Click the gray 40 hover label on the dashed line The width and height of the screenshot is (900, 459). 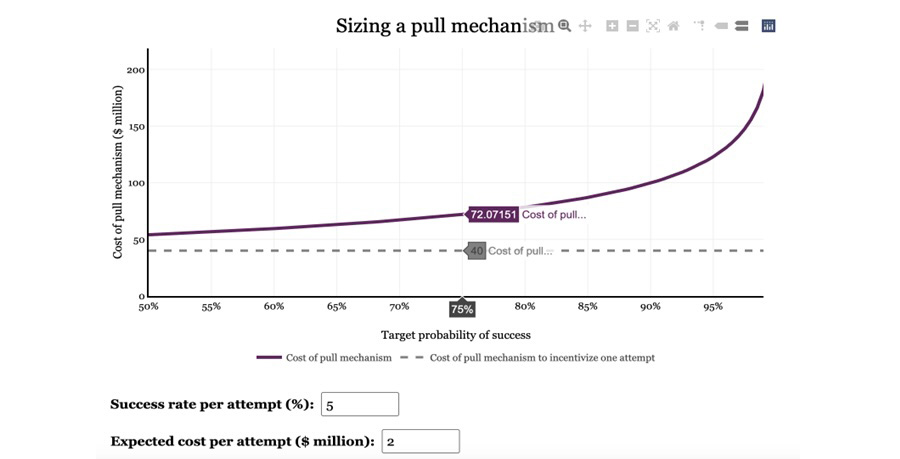pyautogui.click(x=477, y=251)
